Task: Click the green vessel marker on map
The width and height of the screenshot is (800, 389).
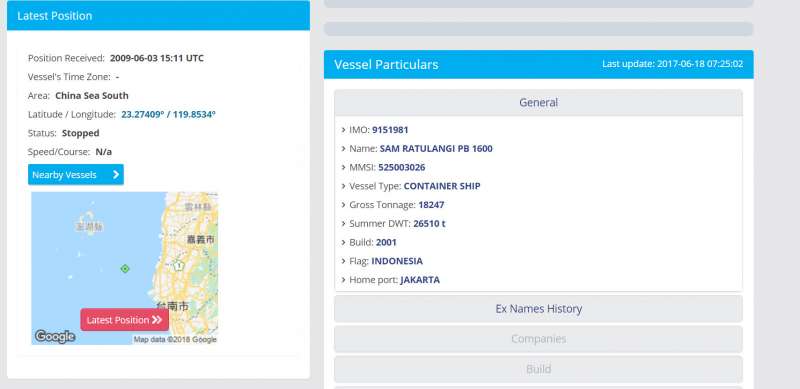Action: (x=125, y=269)
